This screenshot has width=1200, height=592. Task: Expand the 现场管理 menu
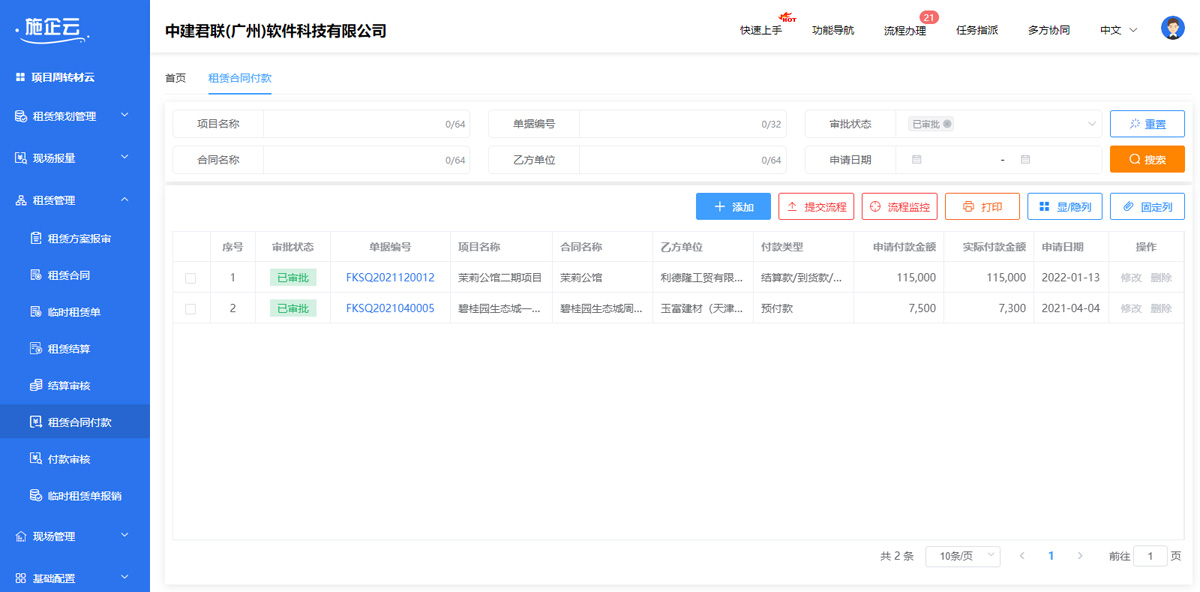click(x=125, y=536)
